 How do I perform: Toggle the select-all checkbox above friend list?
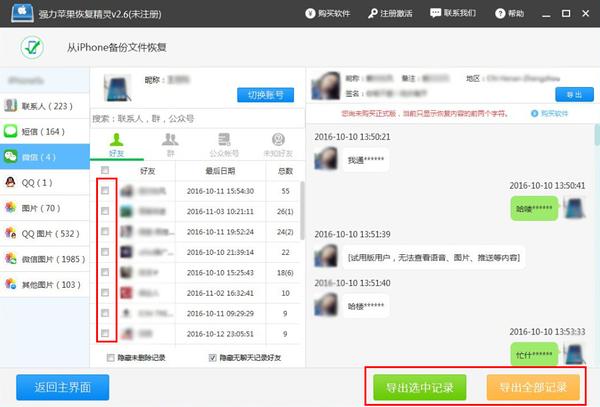(x=105, y=170)
